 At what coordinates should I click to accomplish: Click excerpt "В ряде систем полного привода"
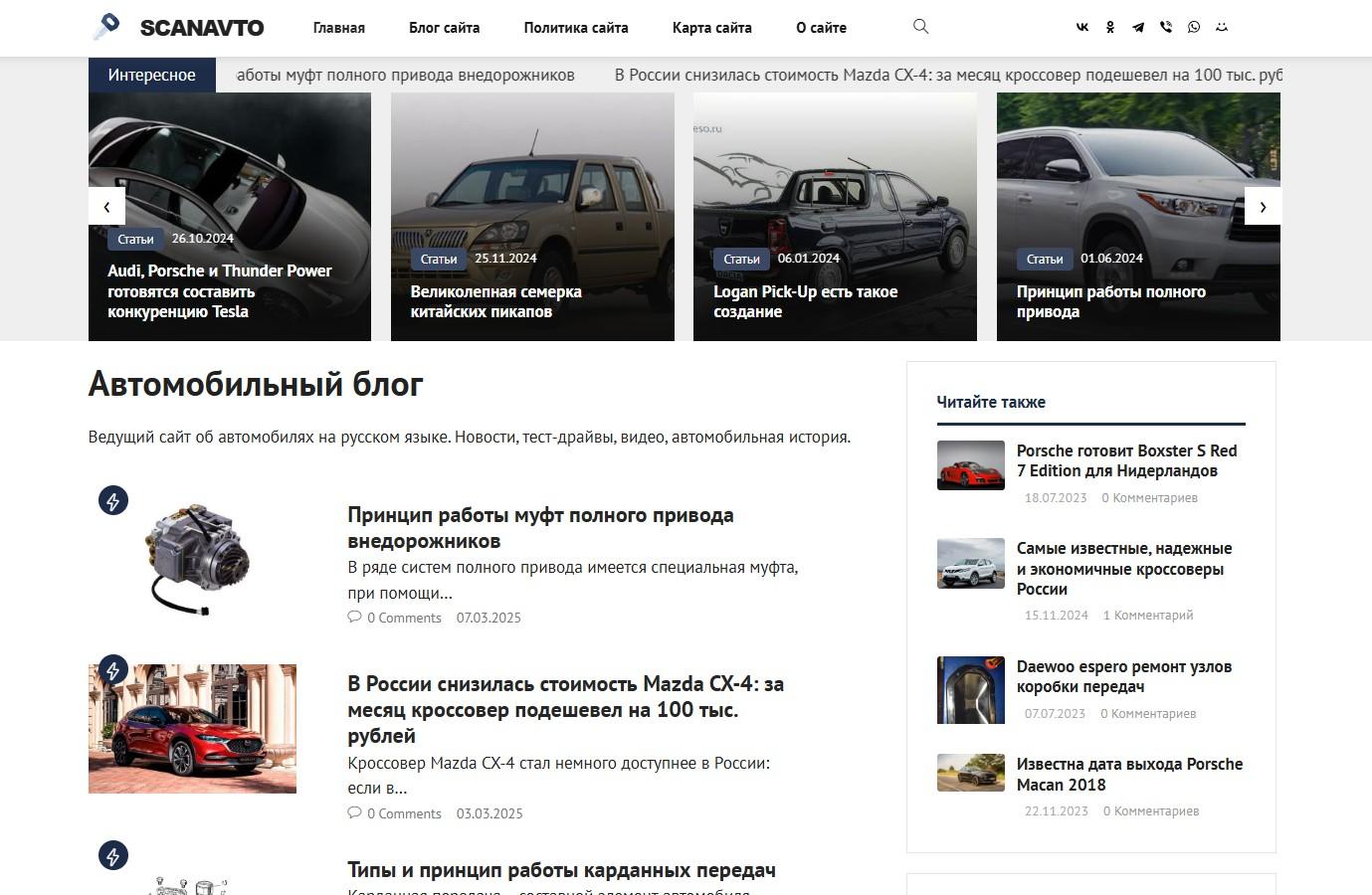pyautogui.click(x=573, y=580)
